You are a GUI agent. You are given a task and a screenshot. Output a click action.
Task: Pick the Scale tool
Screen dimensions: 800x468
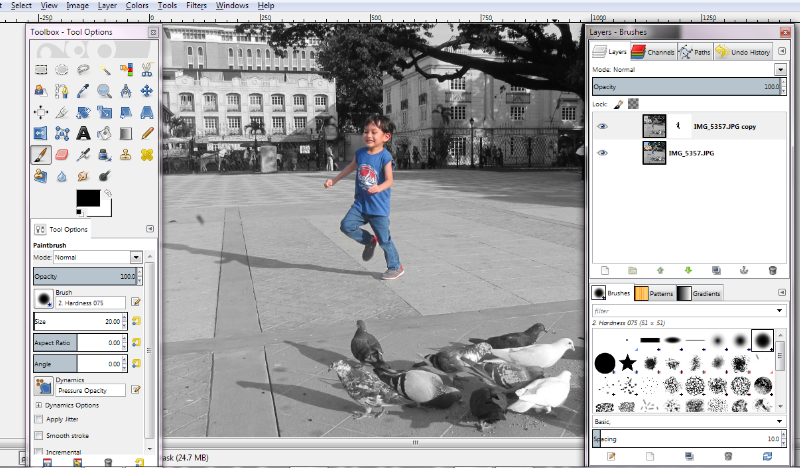pyautogui.click(x=105, y=112)
